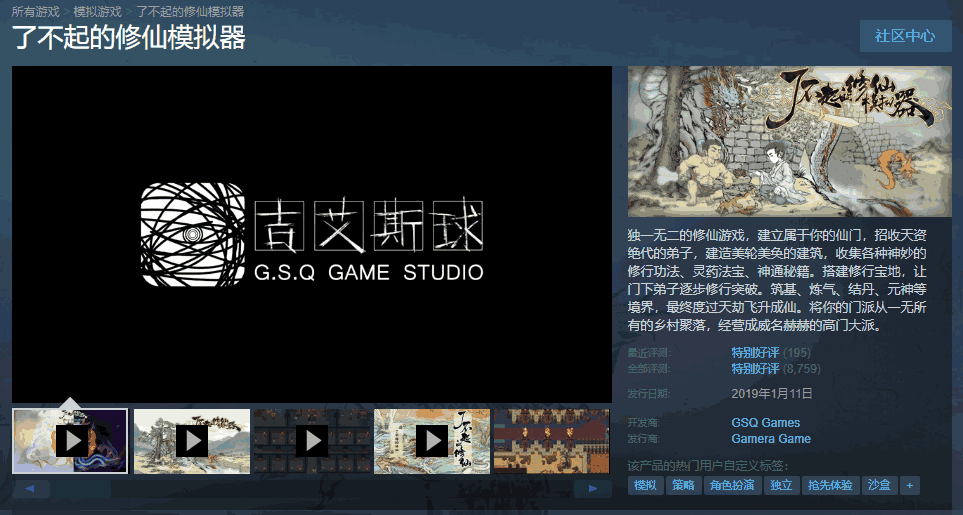Open the 社区中心 community hub
Screen dimensions: 963x515
[x=905, y=36]
